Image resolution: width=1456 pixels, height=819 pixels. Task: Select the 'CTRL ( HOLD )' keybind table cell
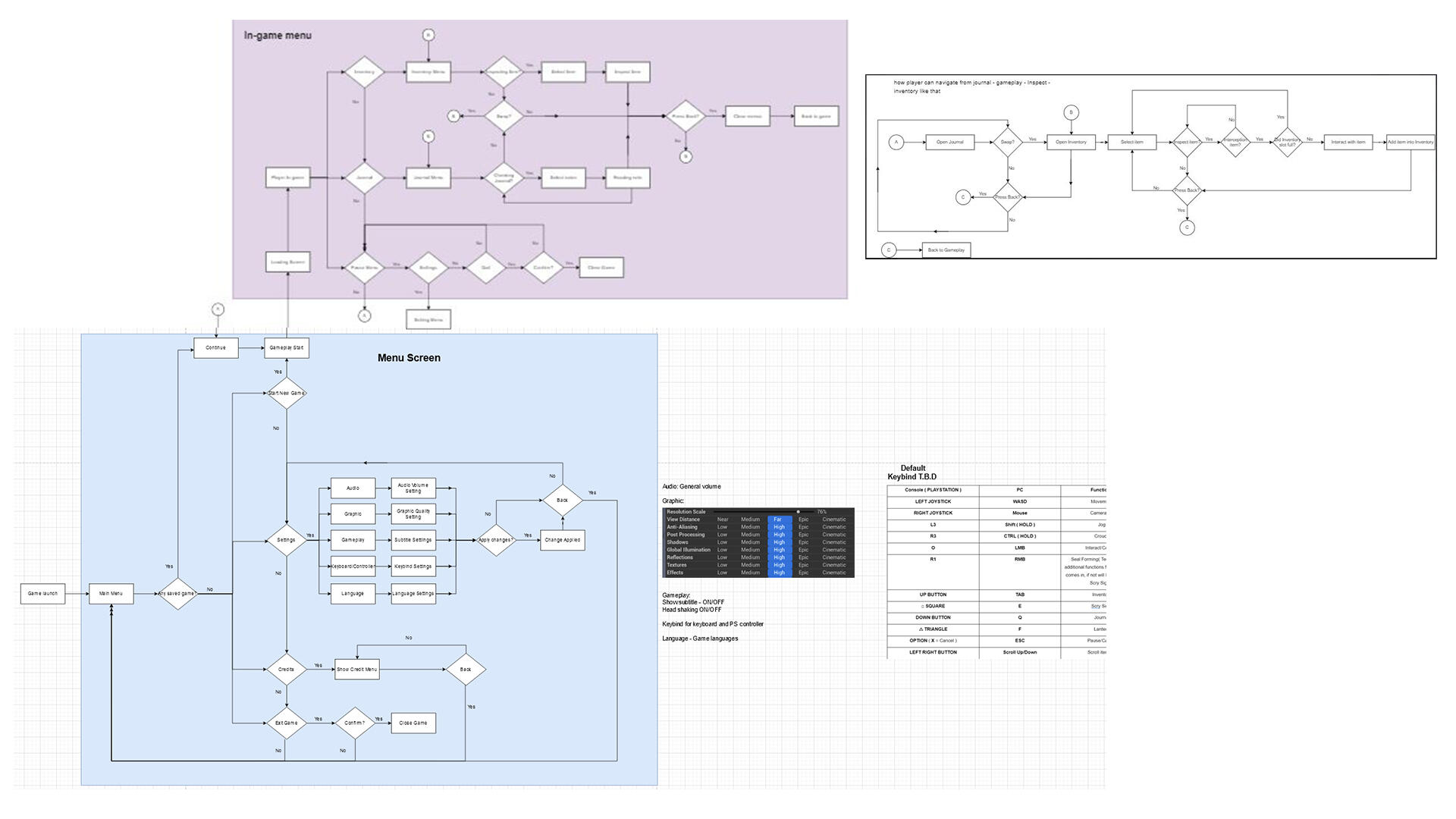pos(1019,536)
